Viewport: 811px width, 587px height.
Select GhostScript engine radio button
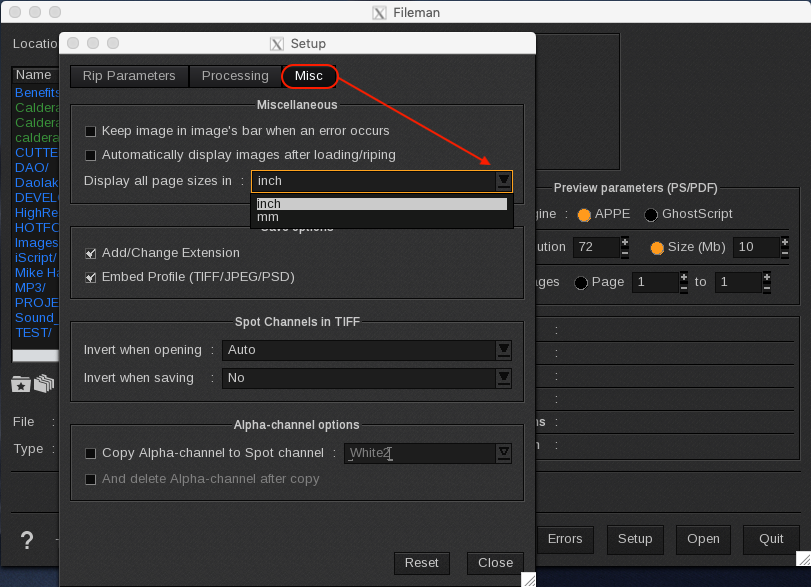point(651,214)
